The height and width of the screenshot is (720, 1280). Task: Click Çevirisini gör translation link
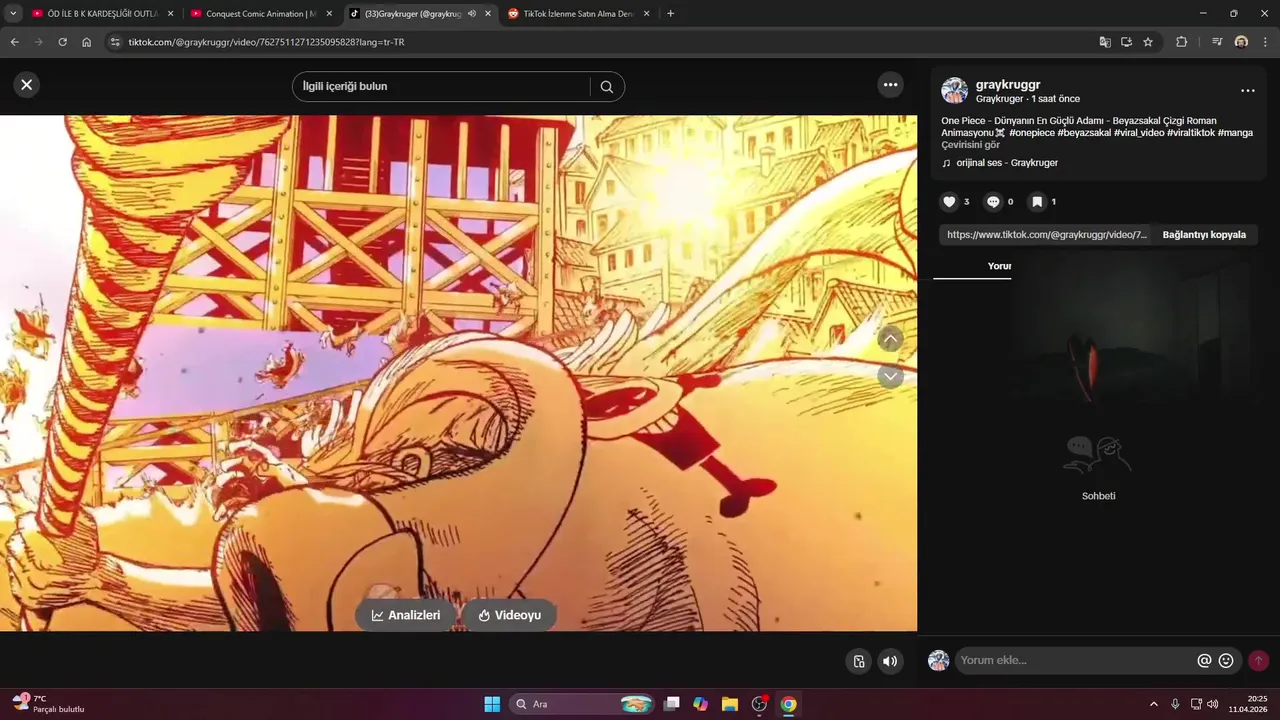click(970, 145)
